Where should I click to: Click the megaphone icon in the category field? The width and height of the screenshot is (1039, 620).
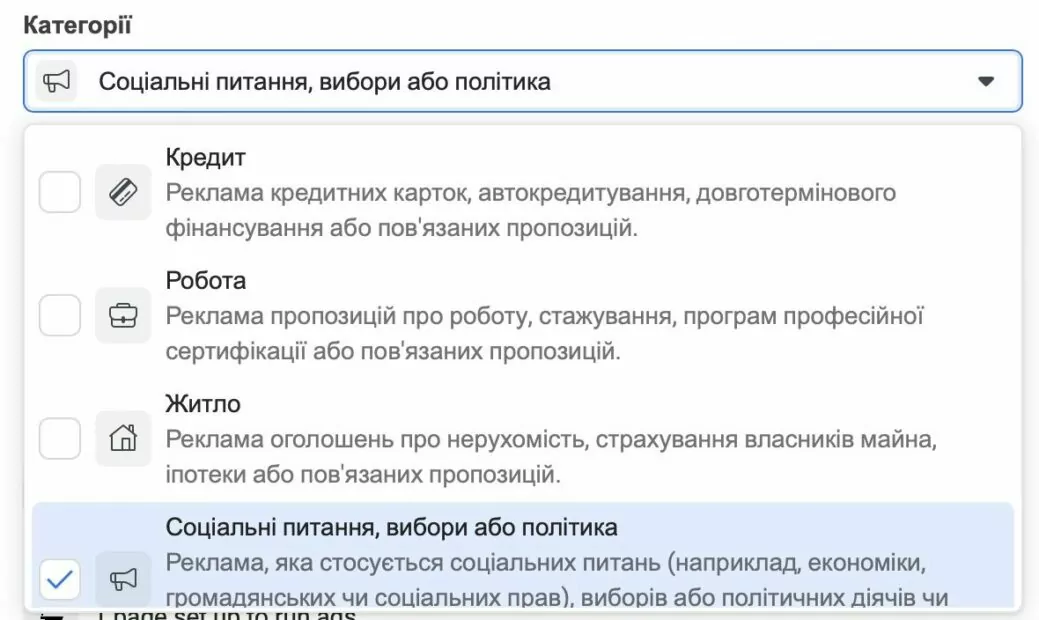tap(57, 81)
